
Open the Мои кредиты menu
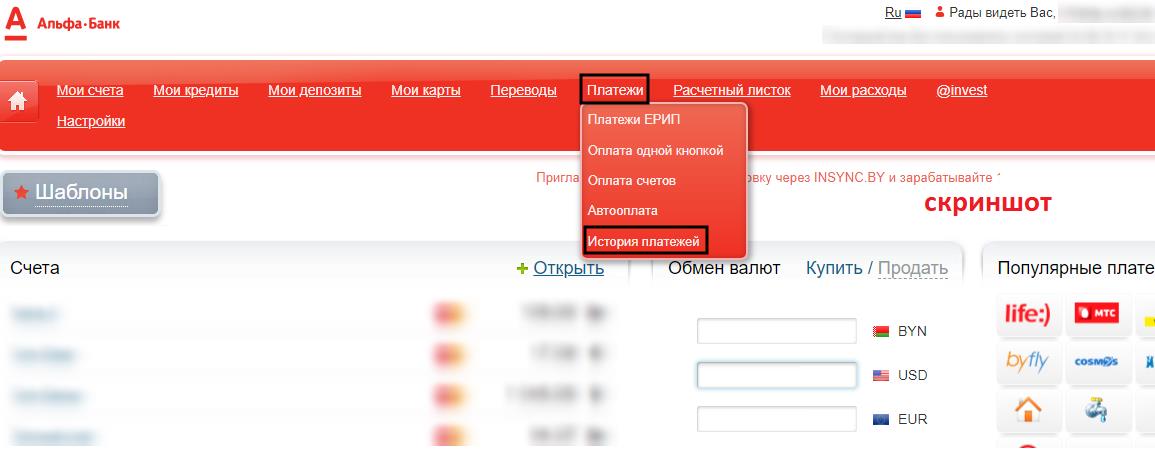coord(196,91)
